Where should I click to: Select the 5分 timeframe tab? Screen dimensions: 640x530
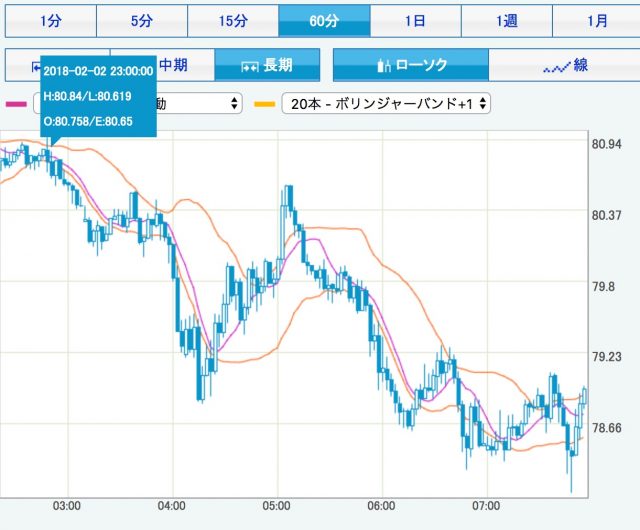tap(142, 20)
